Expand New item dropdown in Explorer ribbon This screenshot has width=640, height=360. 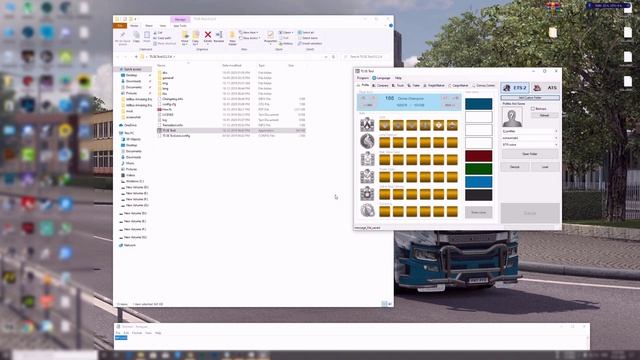click(249, 33)
